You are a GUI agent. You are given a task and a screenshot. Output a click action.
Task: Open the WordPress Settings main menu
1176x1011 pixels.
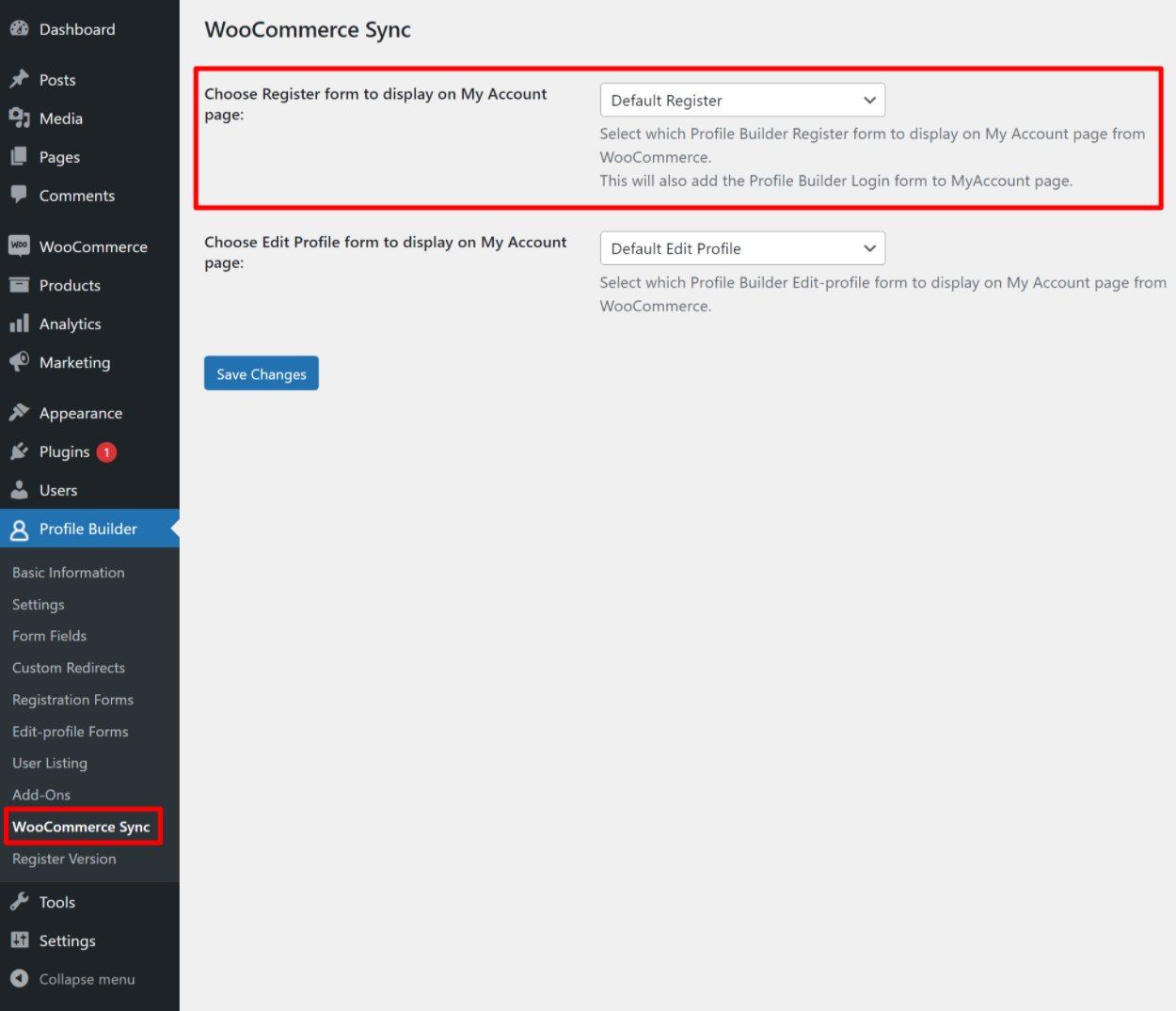pos(89,940)
